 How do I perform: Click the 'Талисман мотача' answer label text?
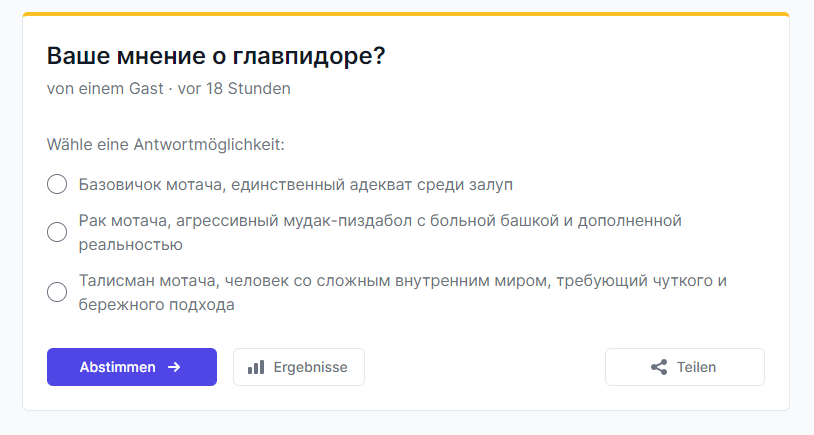[x=403, y=292]
